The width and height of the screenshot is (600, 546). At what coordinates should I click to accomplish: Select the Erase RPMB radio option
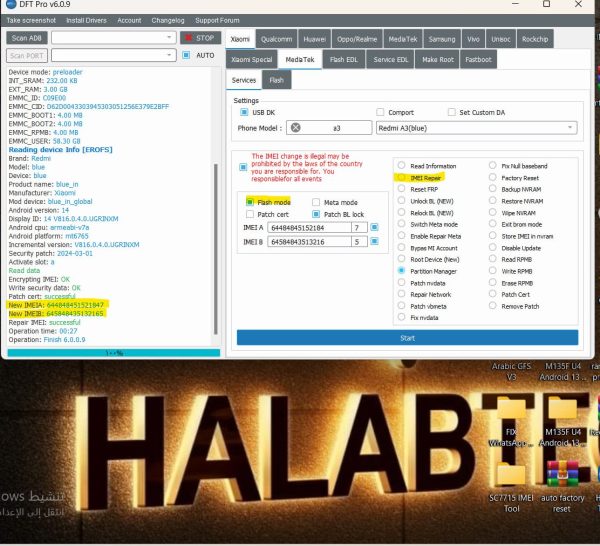tap(492, 282)
